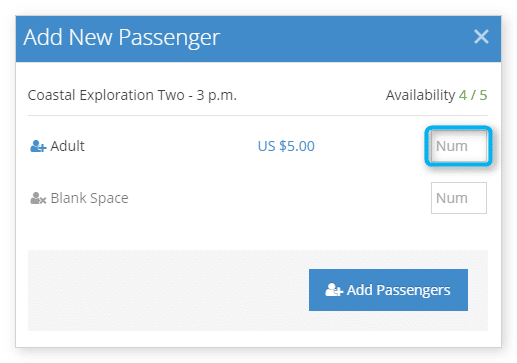Click the US $5.00 price link

click(286, 146)
